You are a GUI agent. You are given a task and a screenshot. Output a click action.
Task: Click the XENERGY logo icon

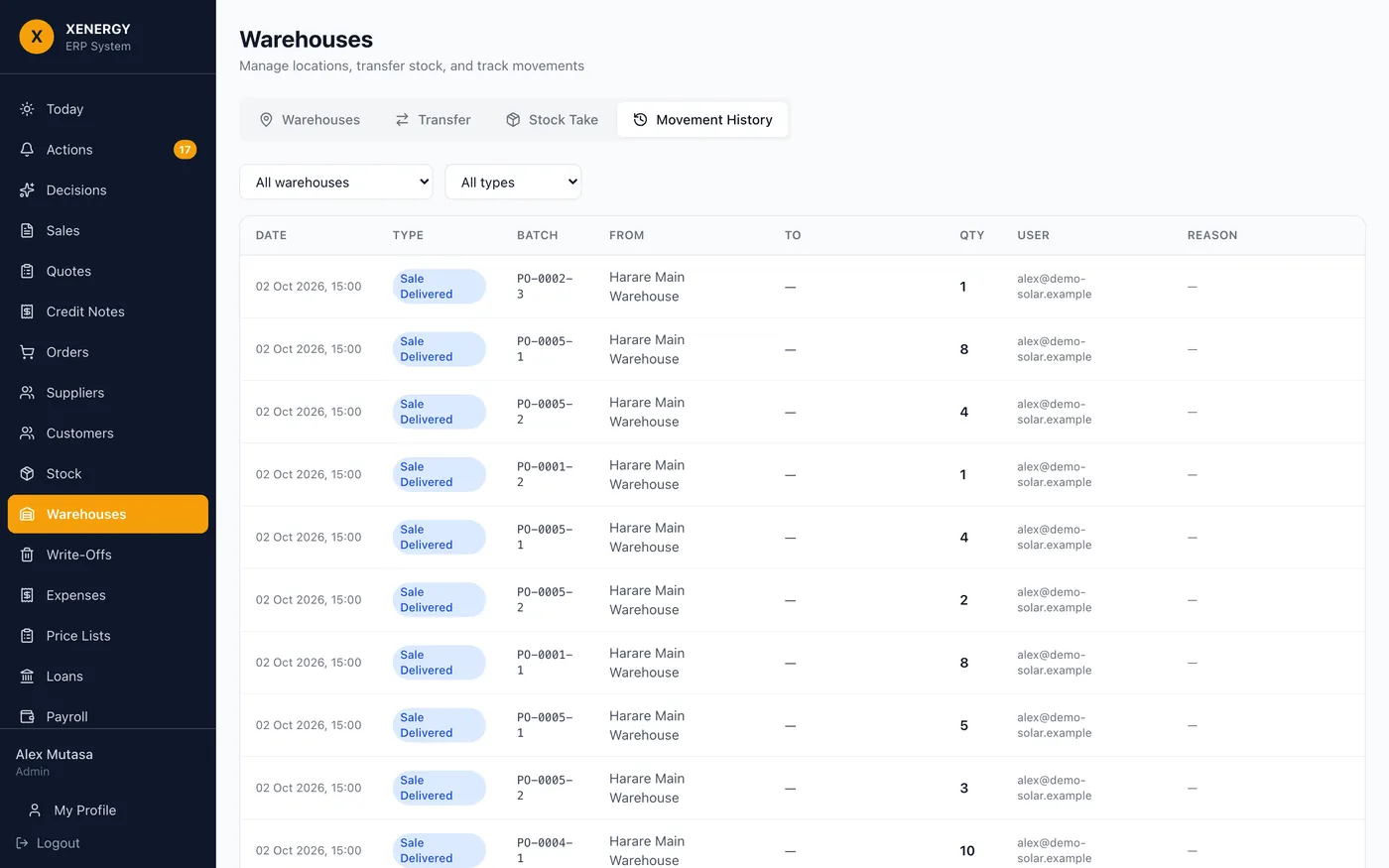click(37, 37)
